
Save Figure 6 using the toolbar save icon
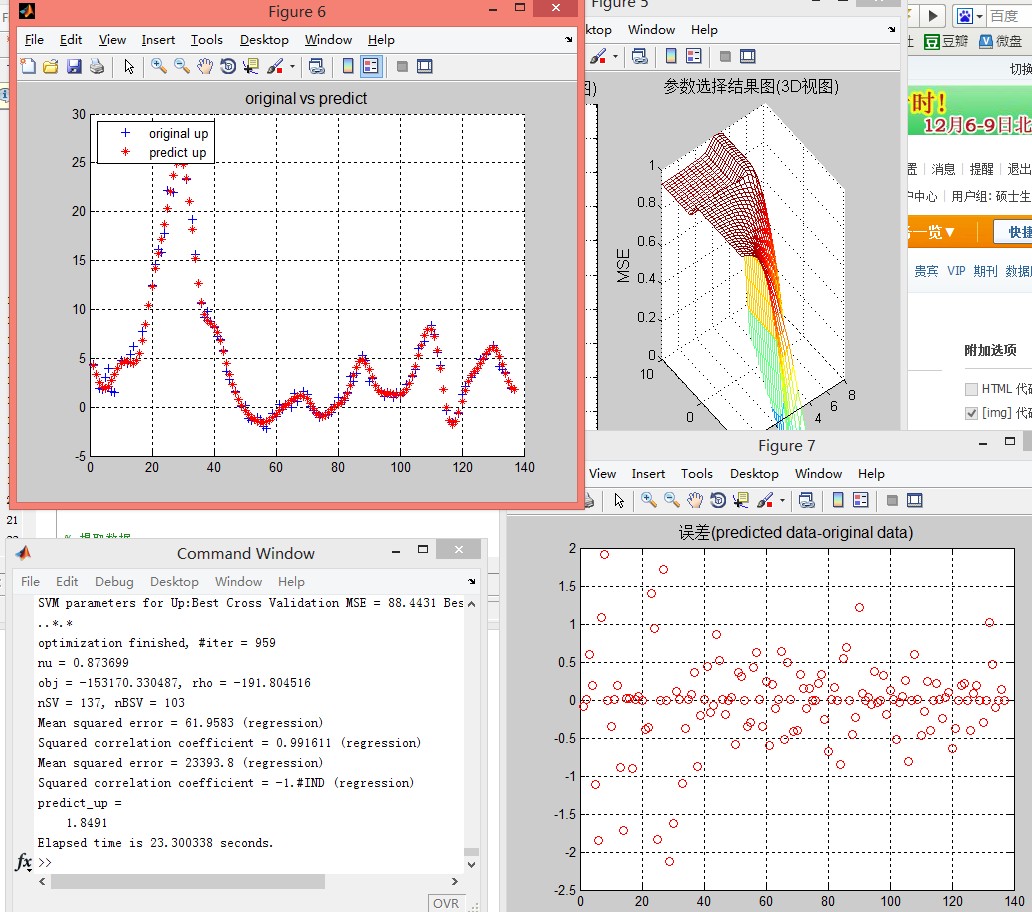(x=73, y=68)
